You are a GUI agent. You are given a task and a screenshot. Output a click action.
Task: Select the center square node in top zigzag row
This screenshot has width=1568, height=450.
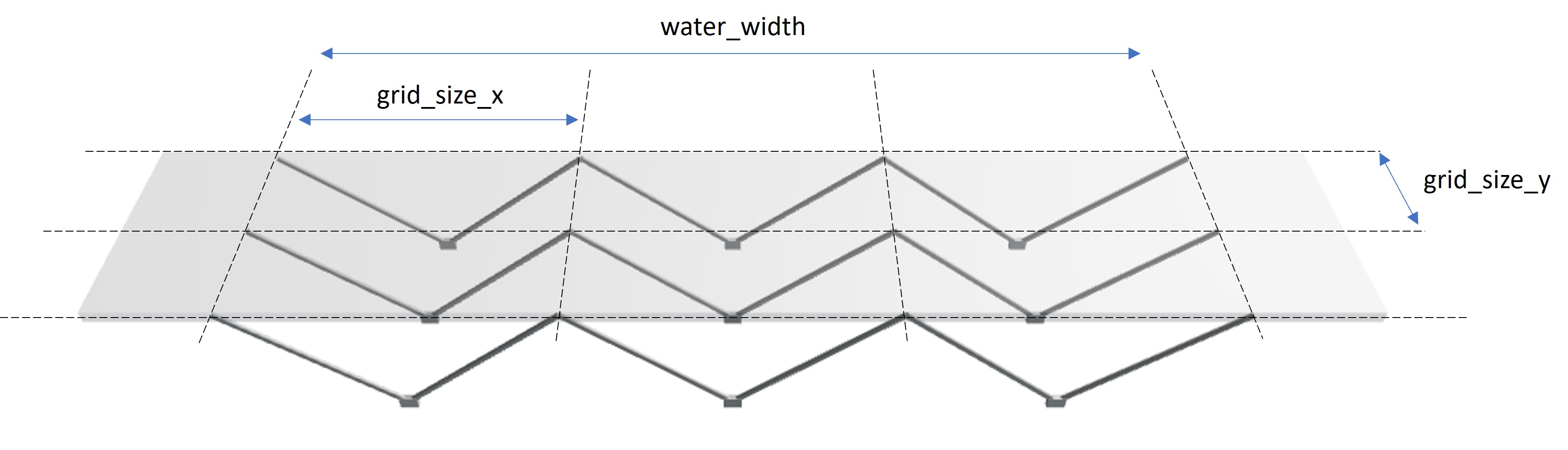point(732,244)
